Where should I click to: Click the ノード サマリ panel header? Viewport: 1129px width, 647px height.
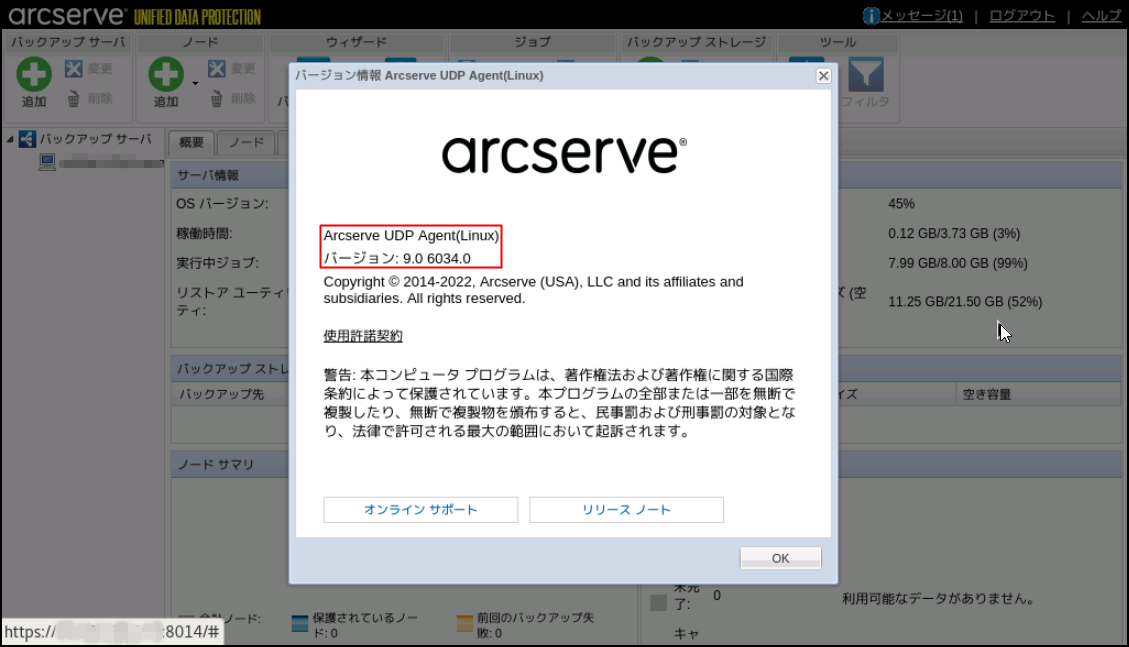tap(216, 465)
